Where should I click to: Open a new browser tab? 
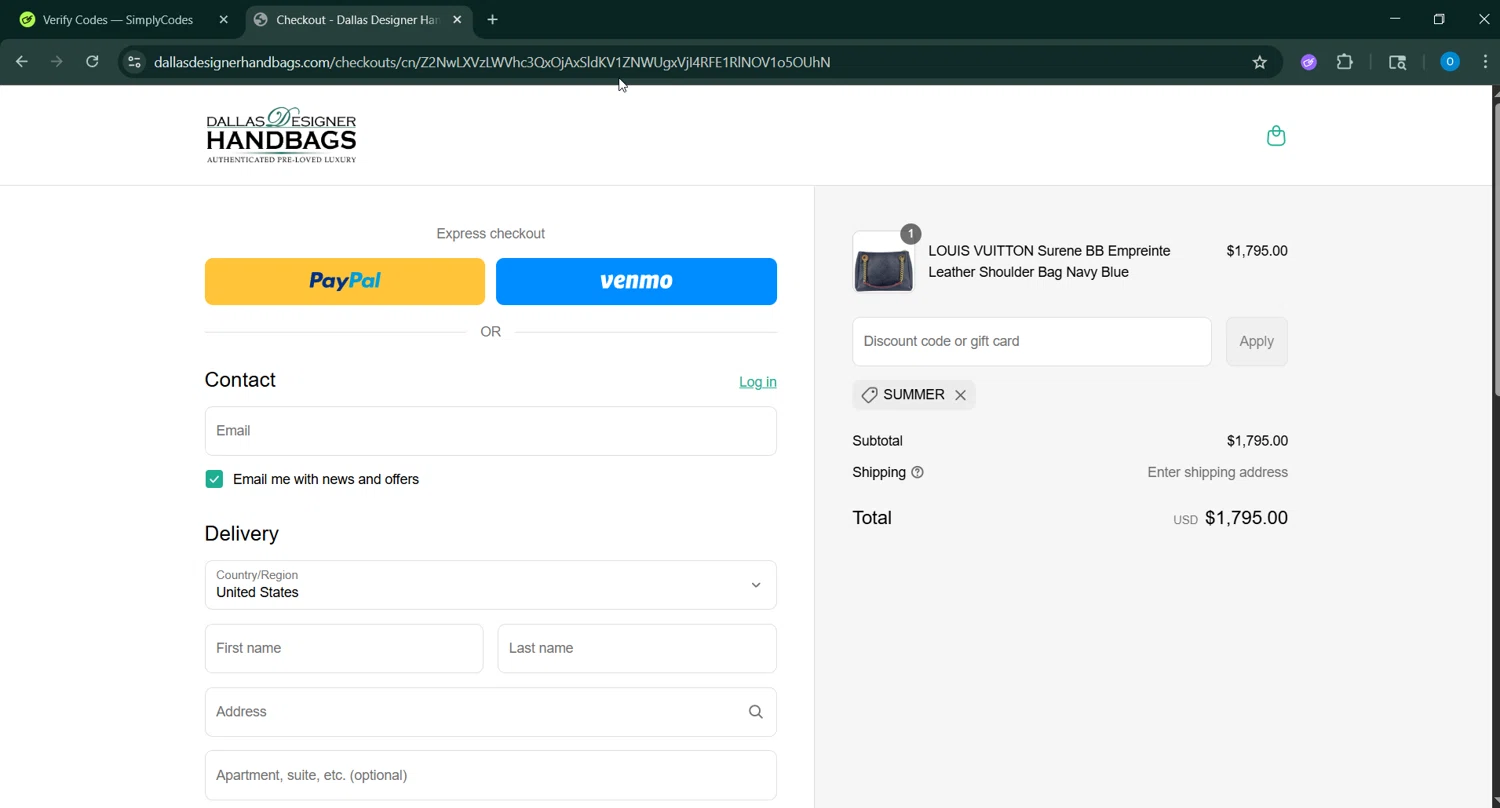492,20
